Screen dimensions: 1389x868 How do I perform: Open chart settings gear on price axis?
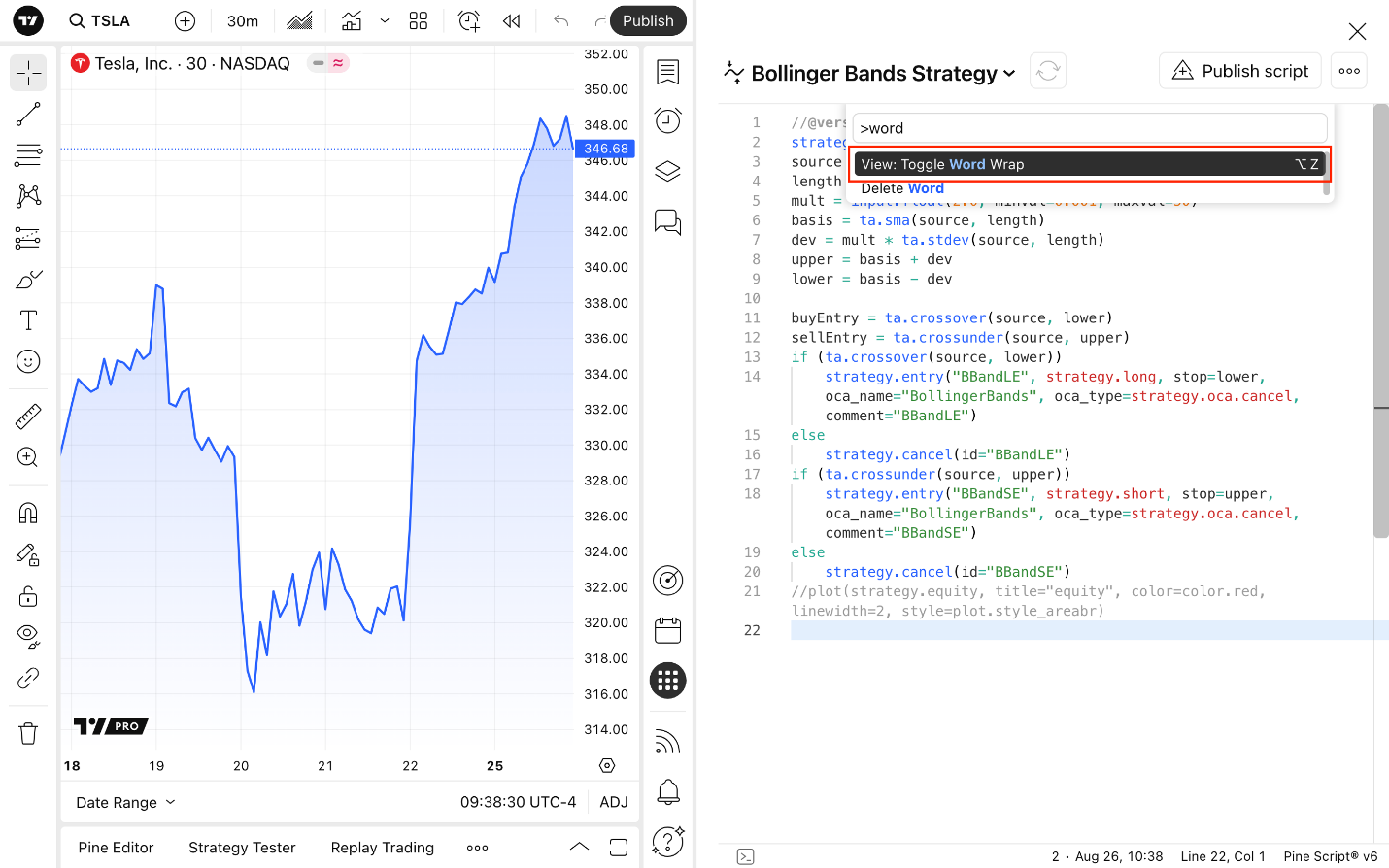coord(607,765)
